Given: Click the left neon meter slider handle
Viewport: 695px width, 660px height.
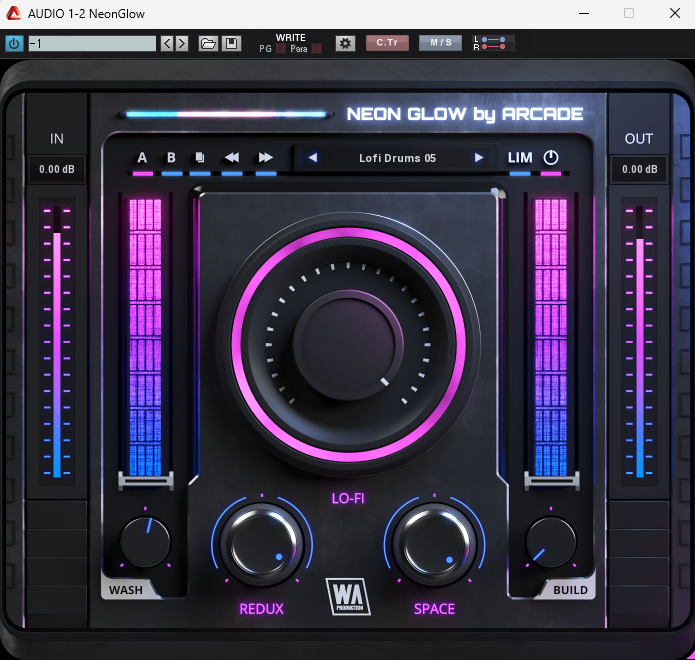Looking at the screenshot, I should pyautogui.click(x=146, y=480).
